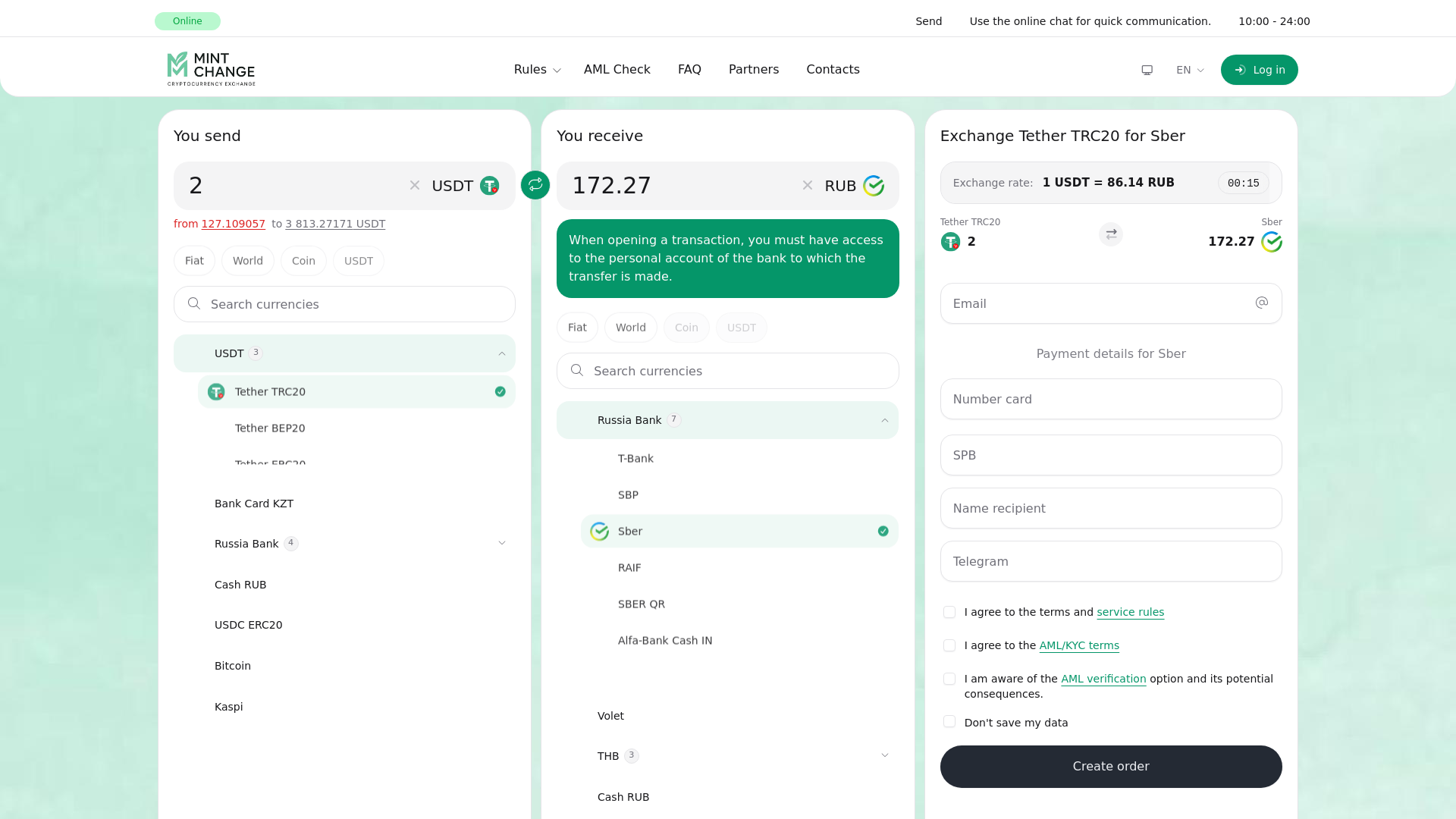Image resolution: width=1456 pixels, height=819 pixels.
Task: Select Alfa-Bank Cash IN option
Action: tap(739, 641)
